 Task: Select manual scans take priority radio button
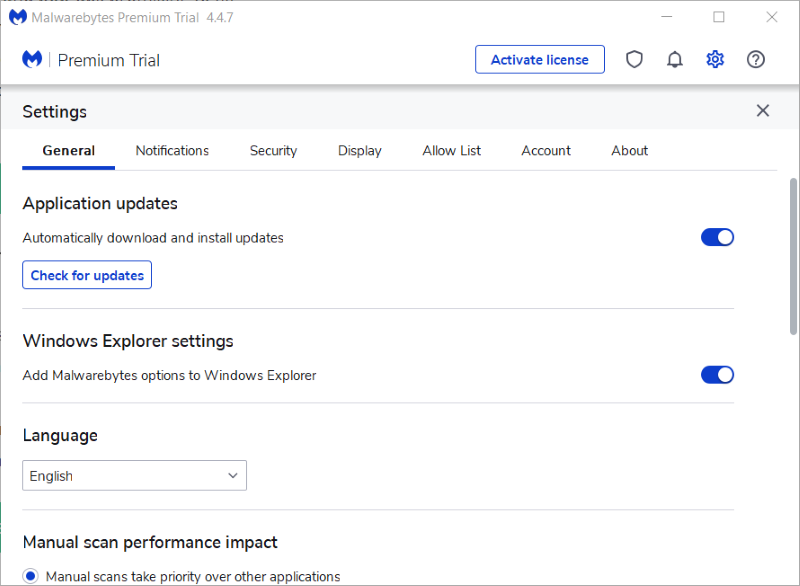(31, 576)
